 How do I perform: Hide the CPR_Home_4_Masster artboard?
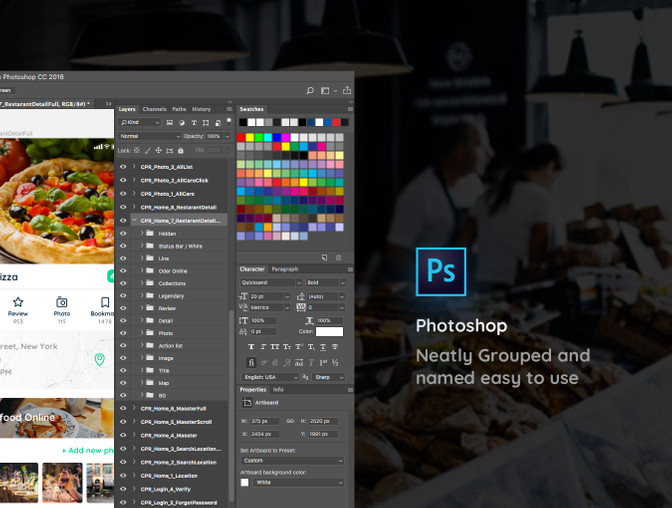click(123, 435)
